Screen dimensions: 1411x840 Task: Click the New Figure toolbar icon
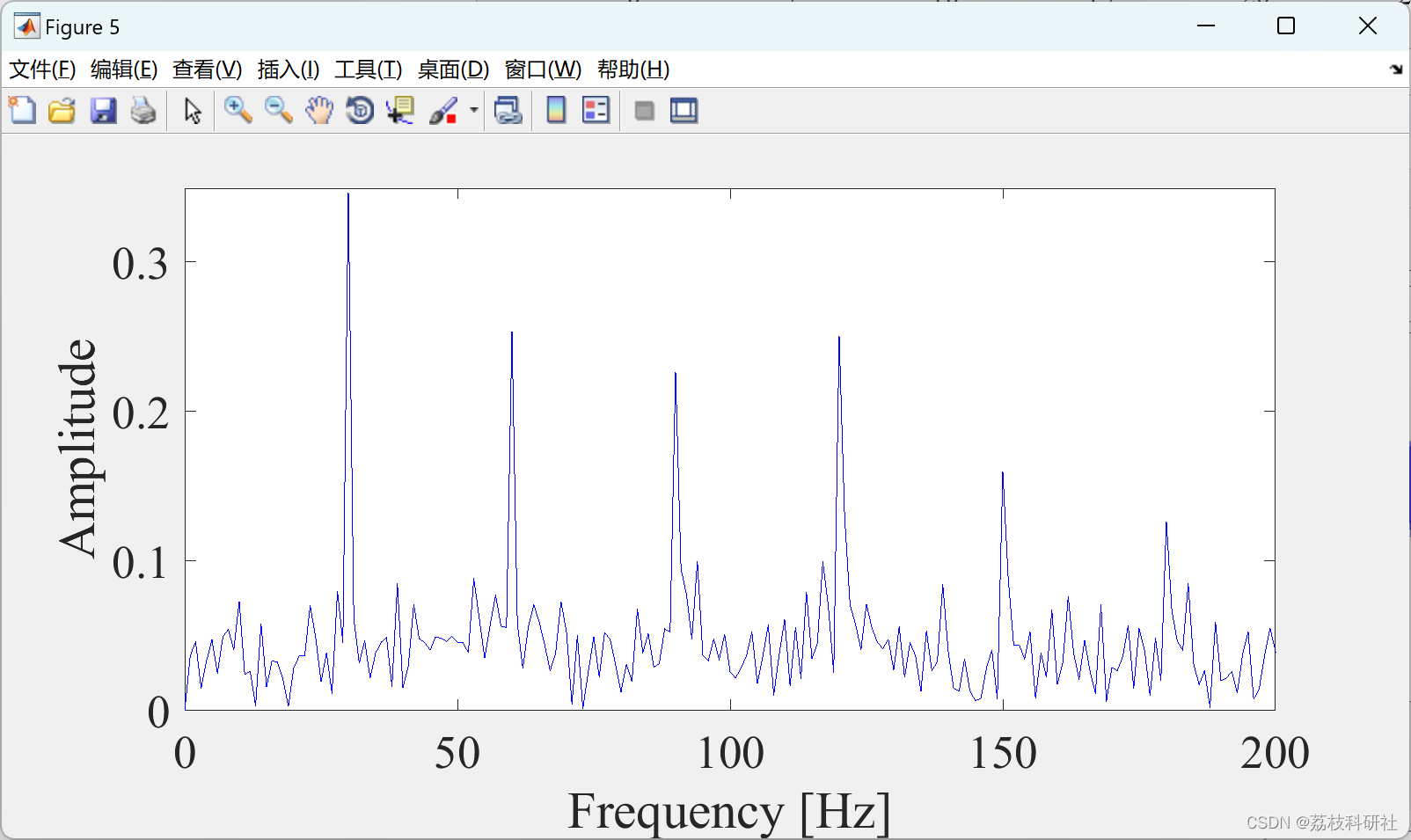tap(22, 111)
